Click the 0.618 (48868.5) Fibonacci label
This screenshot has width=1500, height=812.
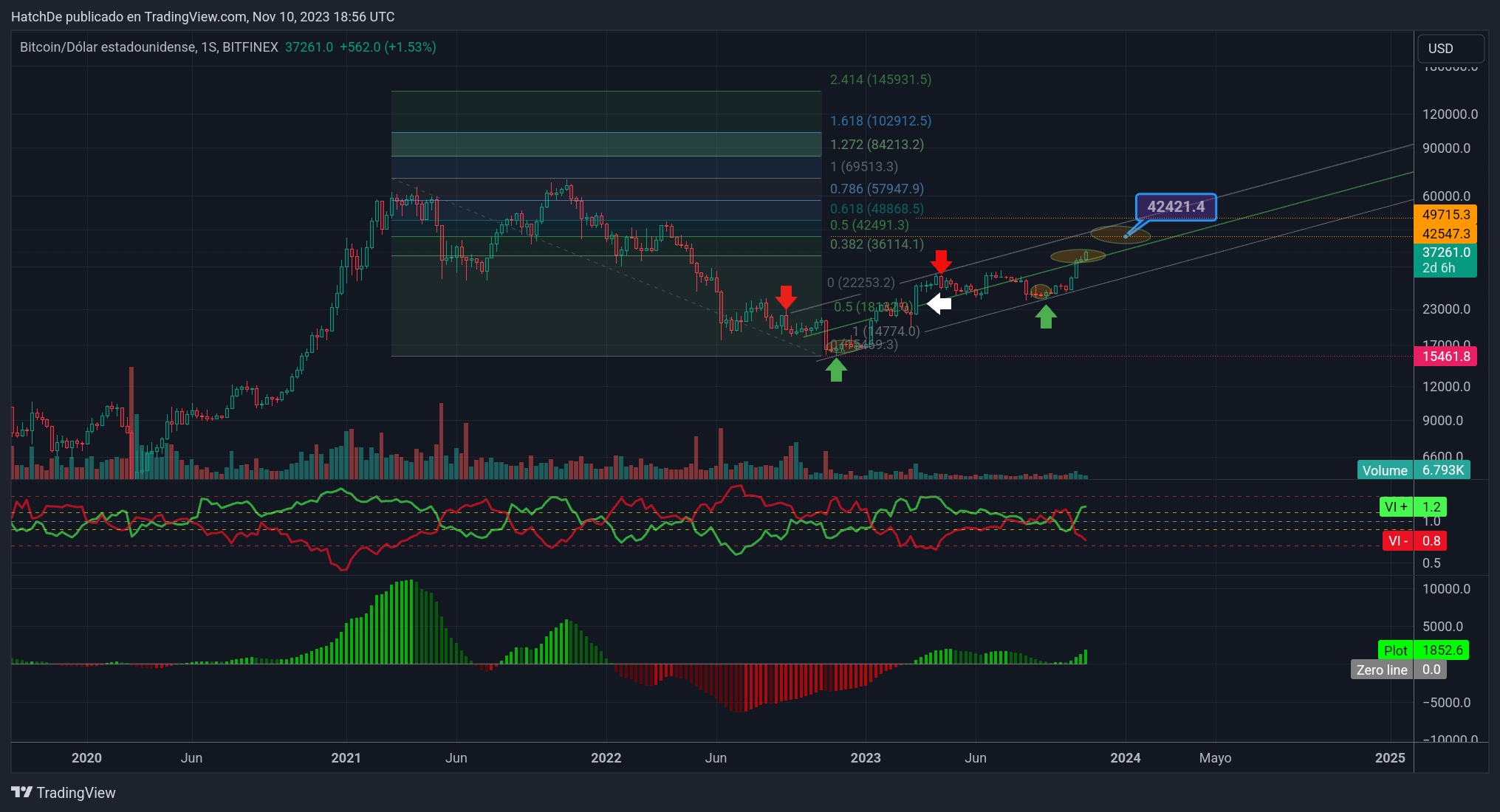click(877, 209)
